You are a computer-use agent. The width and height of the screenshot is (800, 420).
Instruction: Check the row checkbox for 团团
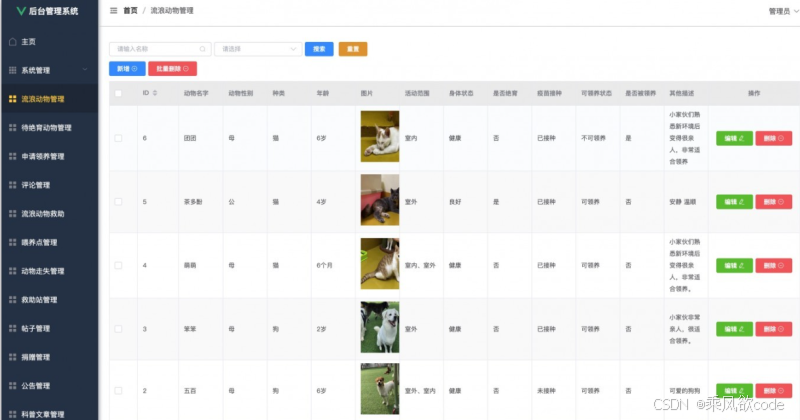[x=118, y=138]
